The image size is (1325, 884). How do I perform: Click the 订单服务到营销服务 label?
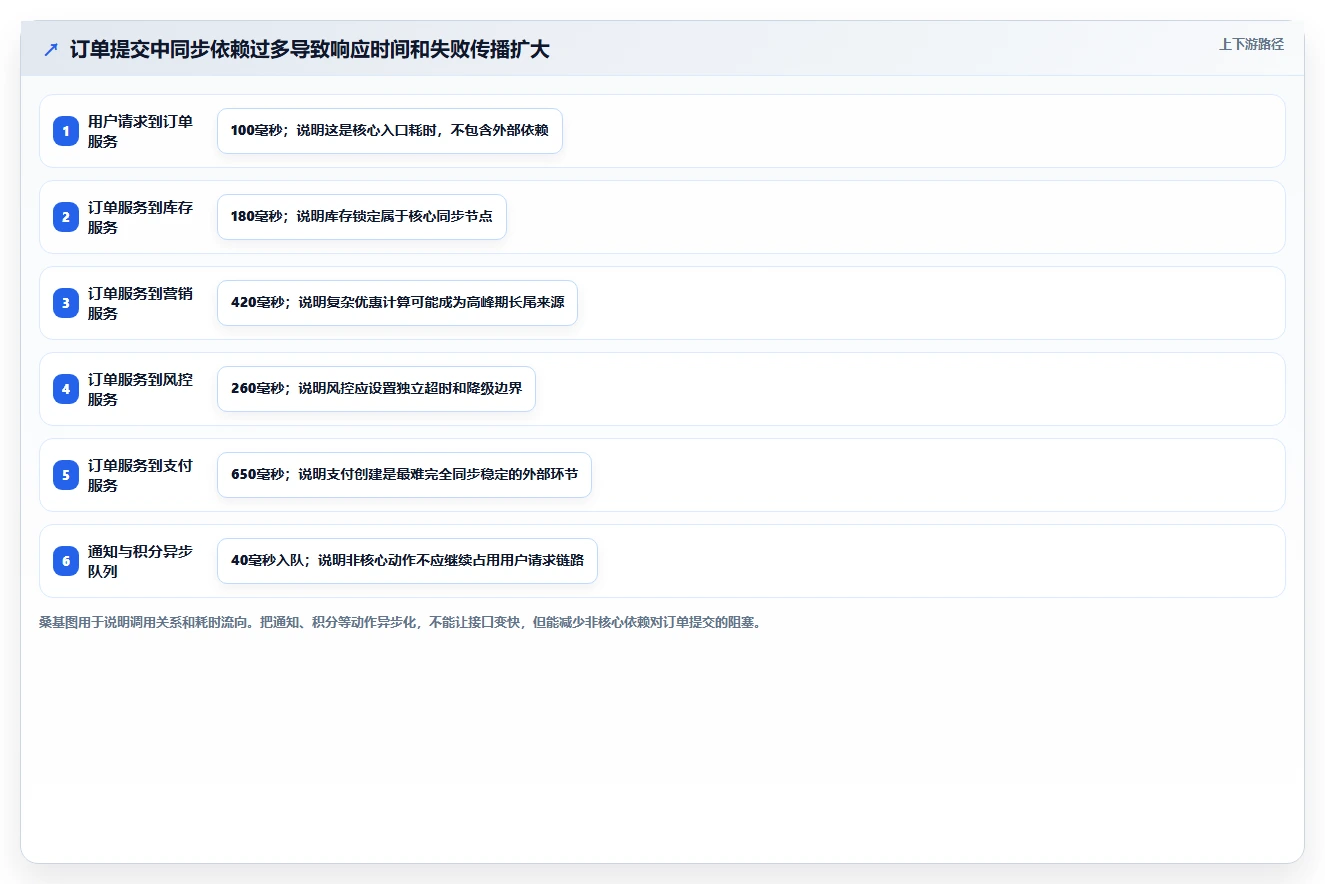pyautogui.click(x=140, y=303)
